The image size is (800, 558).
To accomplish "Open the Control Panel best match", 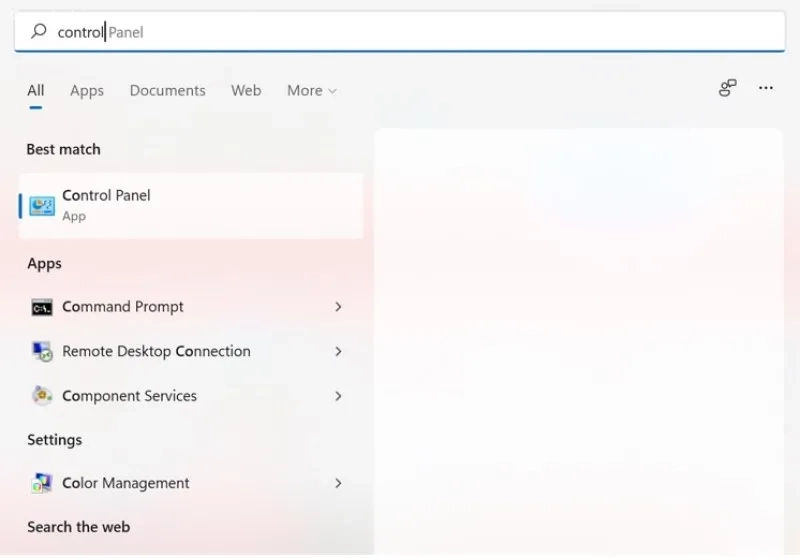I will tap(191, 206).
